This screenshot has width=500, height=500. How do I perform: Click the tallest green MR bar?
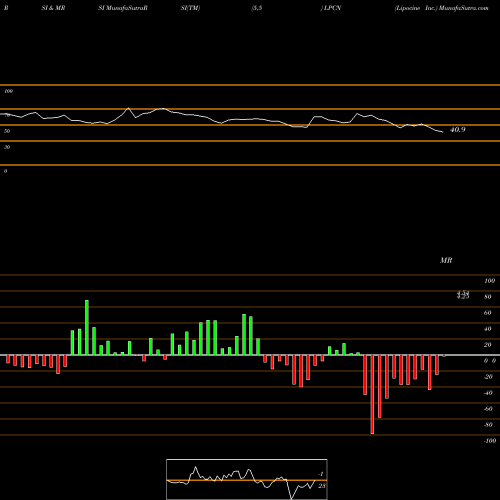(87, 328)
